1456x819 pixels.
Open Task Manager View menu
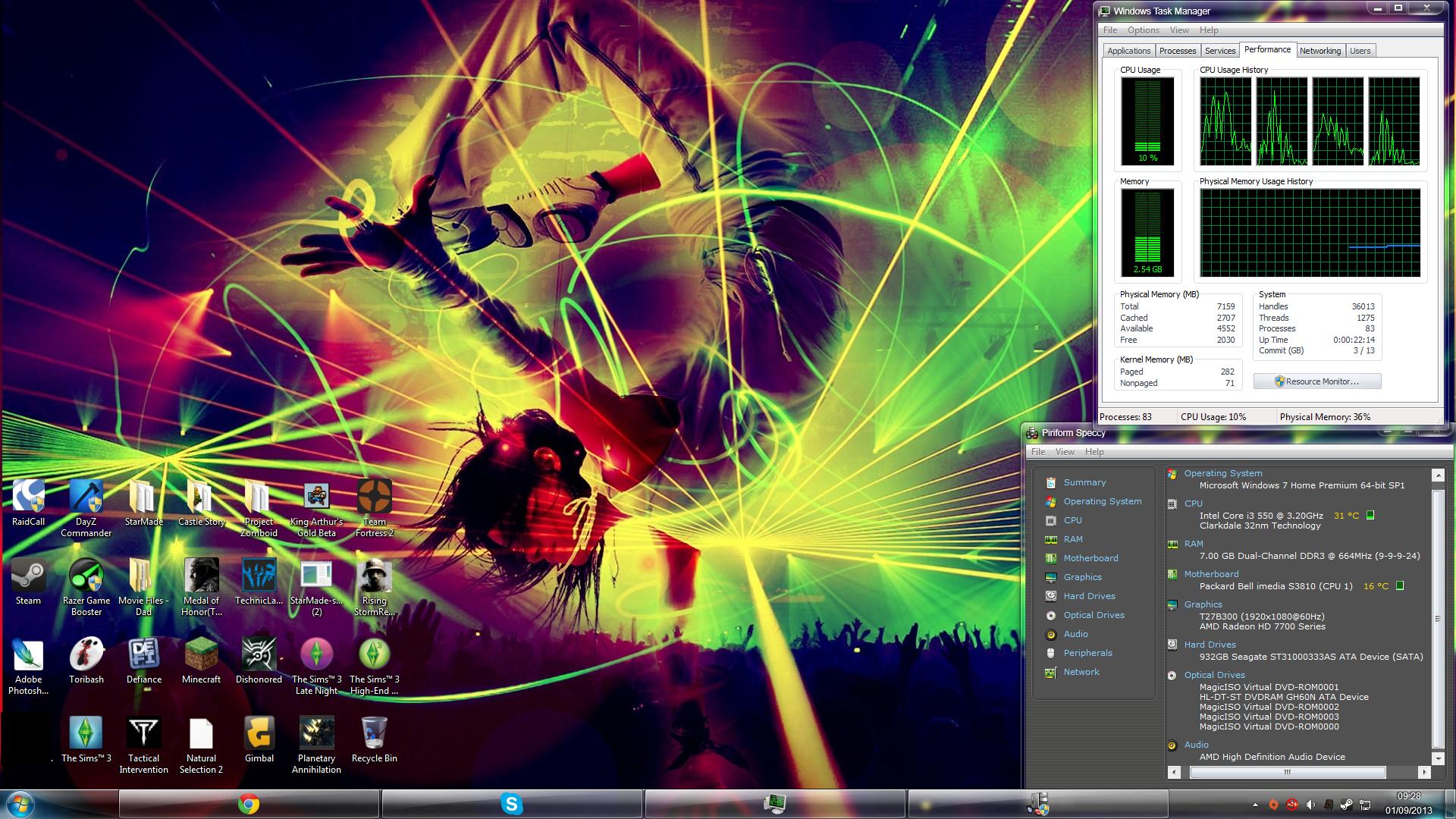tap(1179, 30)
